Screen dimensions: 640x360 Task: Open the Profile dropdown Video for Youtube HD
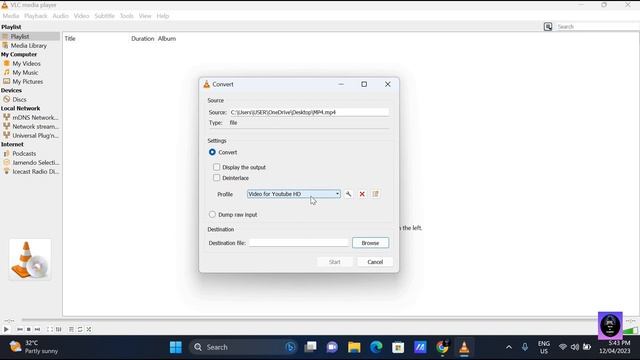coord(293,194)
